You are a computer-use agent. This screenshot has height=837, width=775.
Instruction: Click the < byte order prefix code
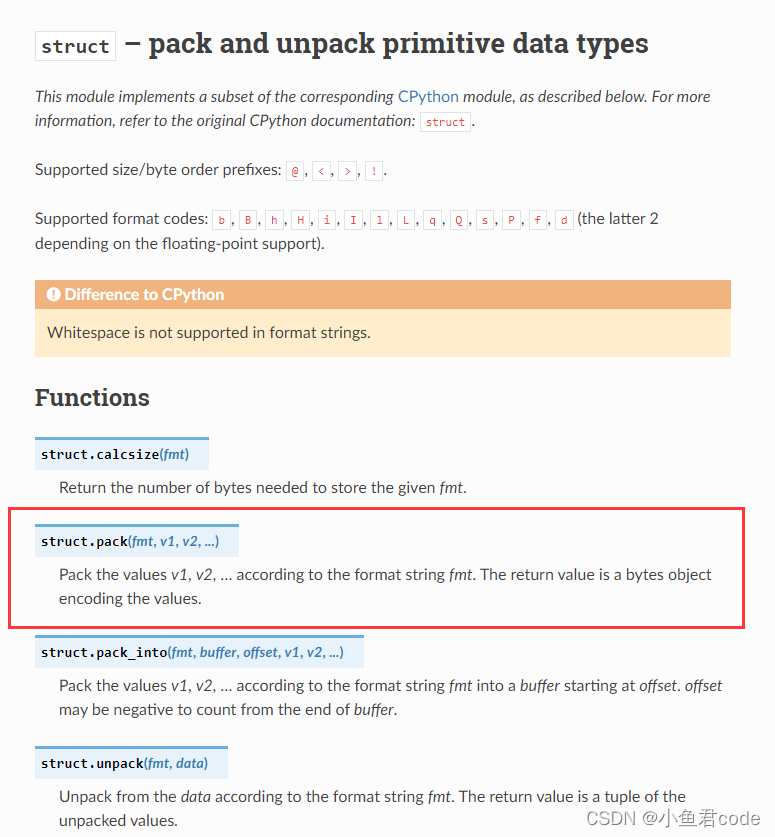pyautogui.click(x=321, y=171)
